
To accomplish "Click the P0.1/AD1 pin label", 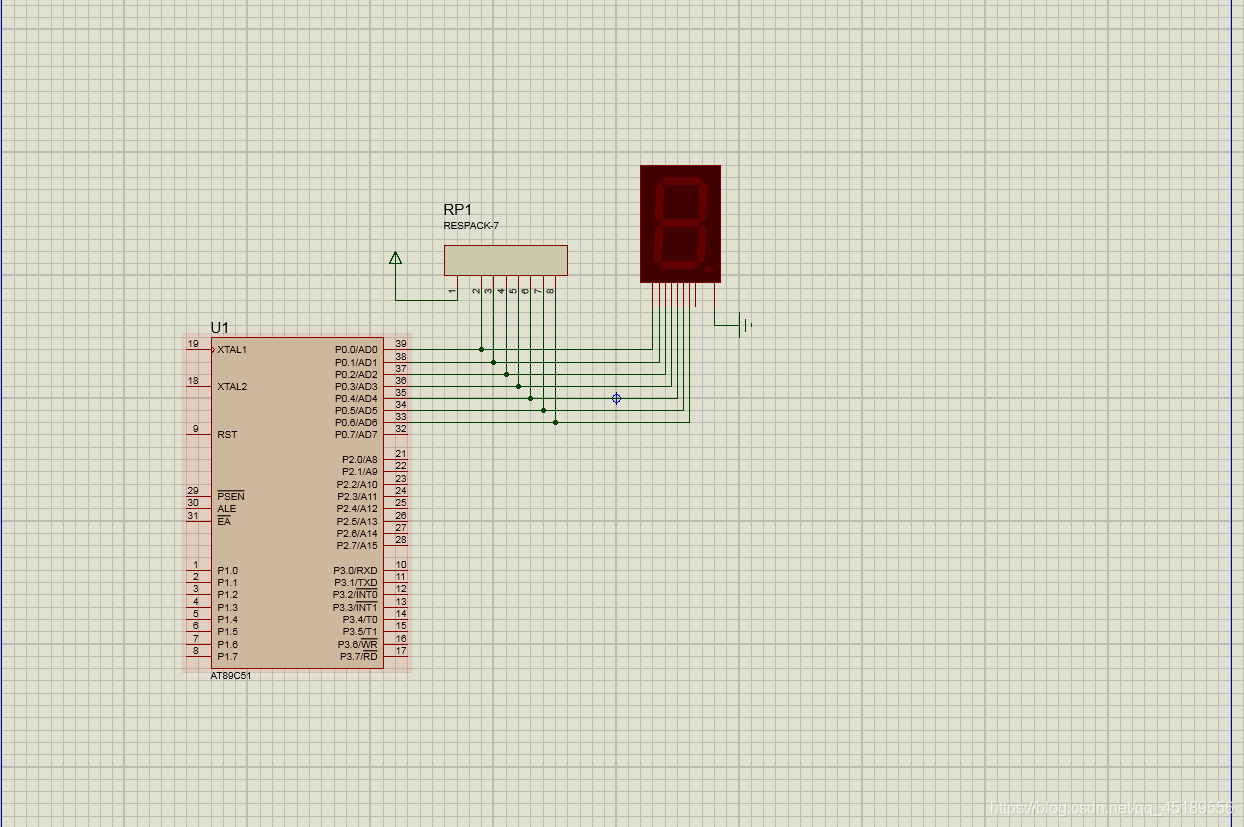I will 356,362.
